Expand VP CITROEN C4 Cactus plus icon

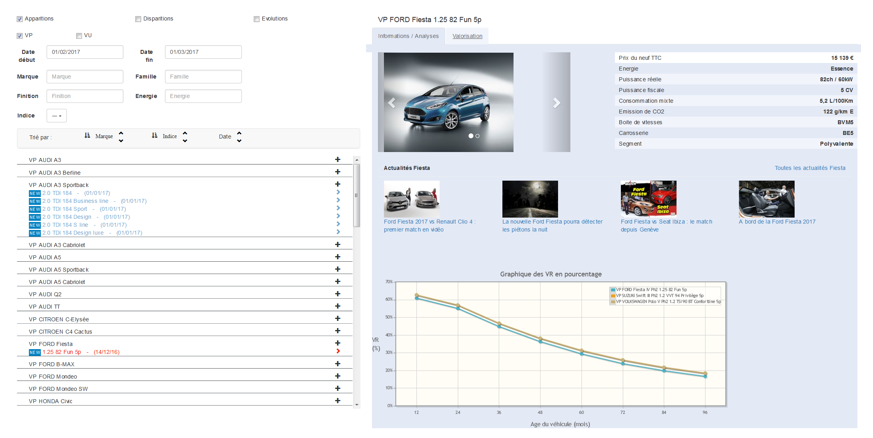coord(337,331)
